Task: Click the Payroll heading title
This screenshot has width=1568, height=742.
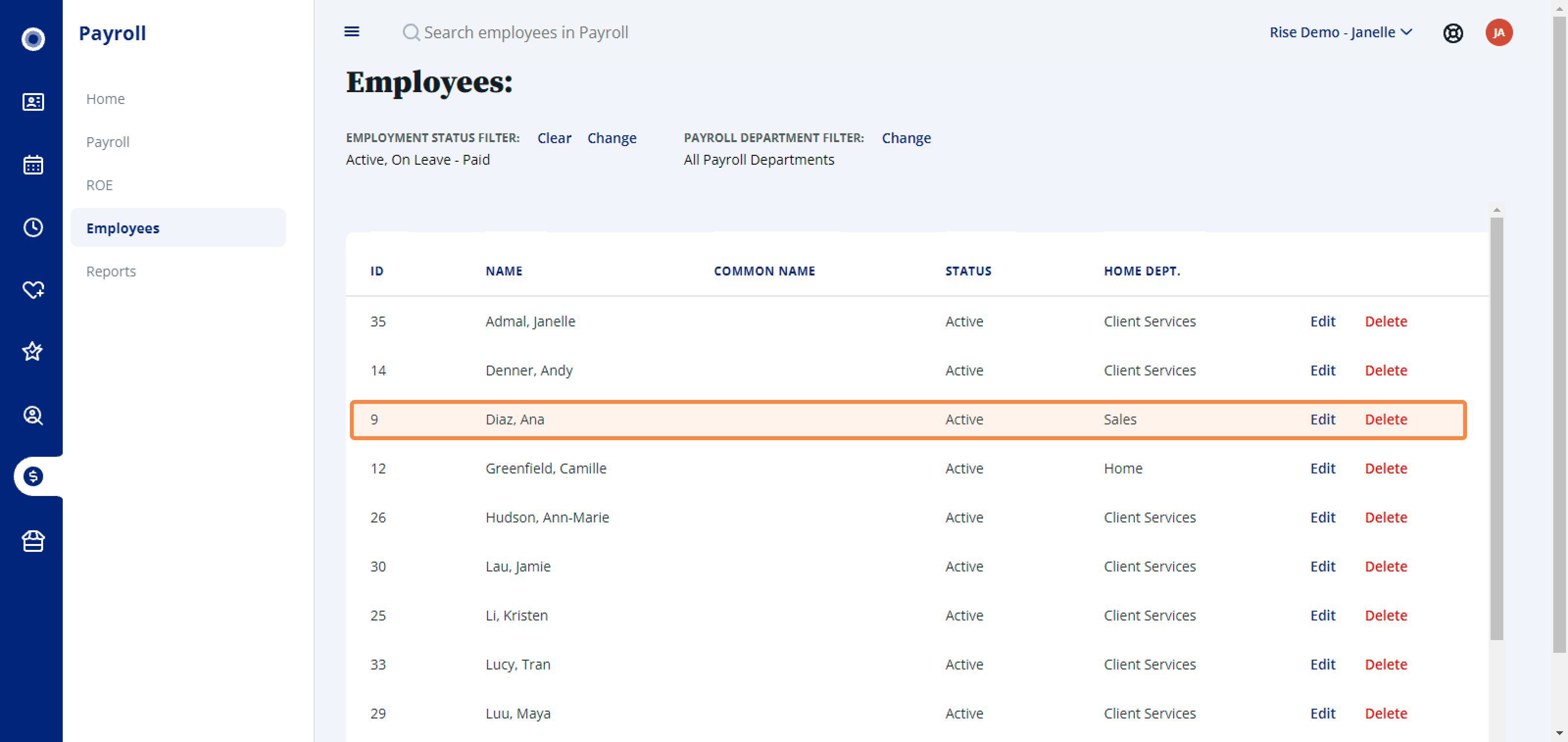Action: pos(113,33)
